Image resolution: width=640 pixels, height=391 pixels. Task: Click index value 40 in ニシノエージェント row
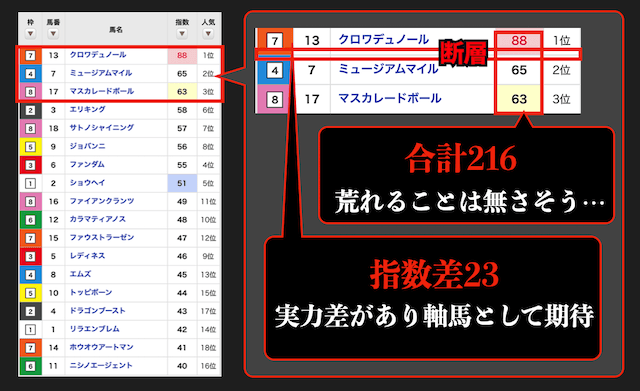[x=182, y=366]
